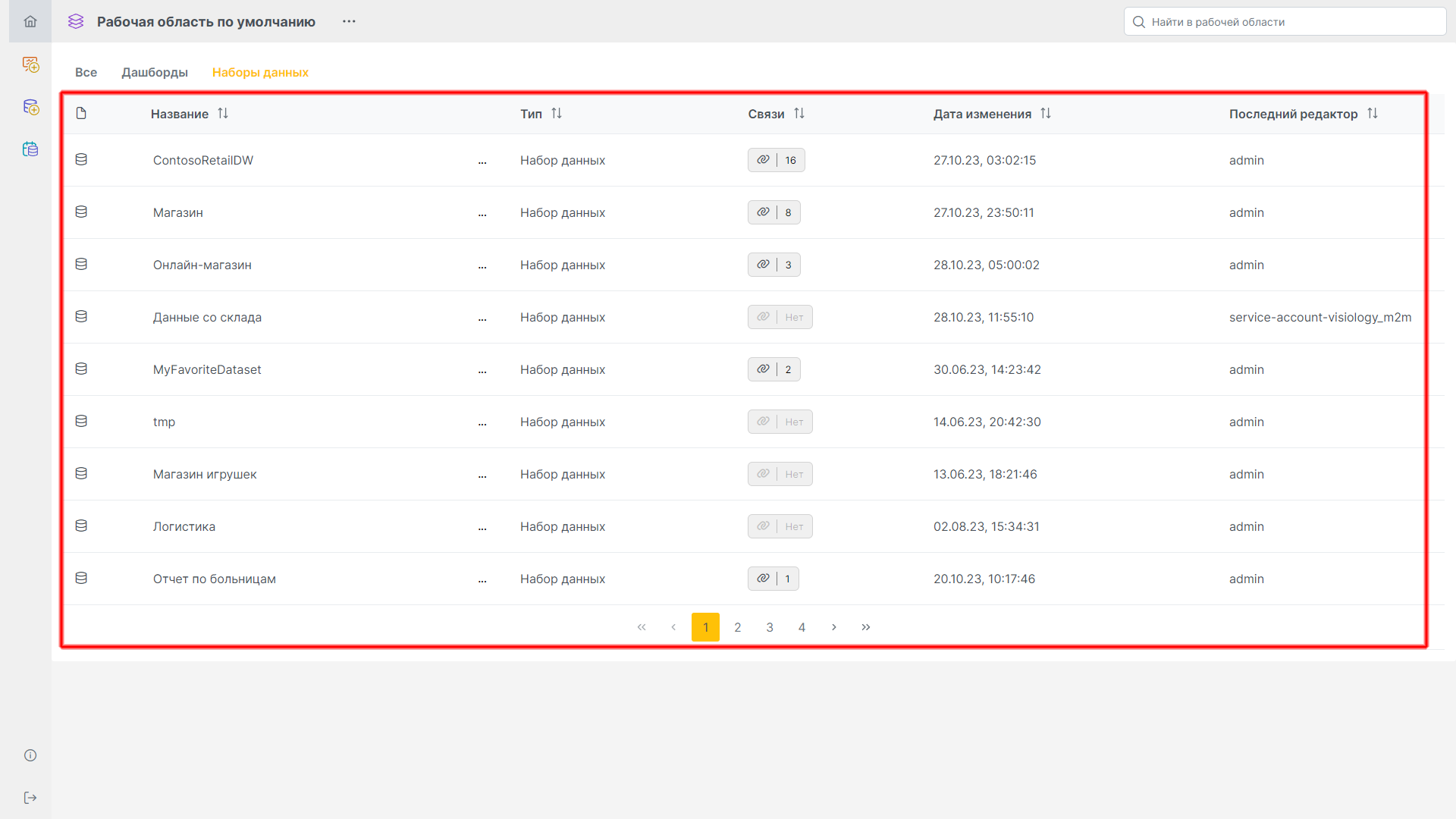Sort table by Название column
The height and width of the screenshot is (819, 1456).
(x=223, y=114)
